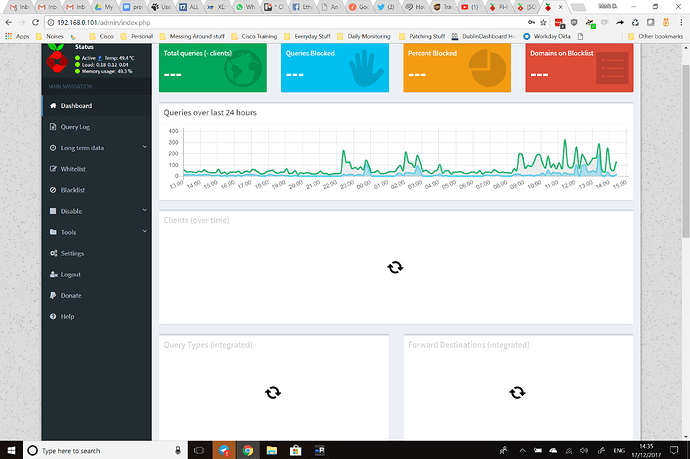The height and width of the screenshot is (459, 690).
Task: Open the Windows notification center
Action: [x=674, y=450]
